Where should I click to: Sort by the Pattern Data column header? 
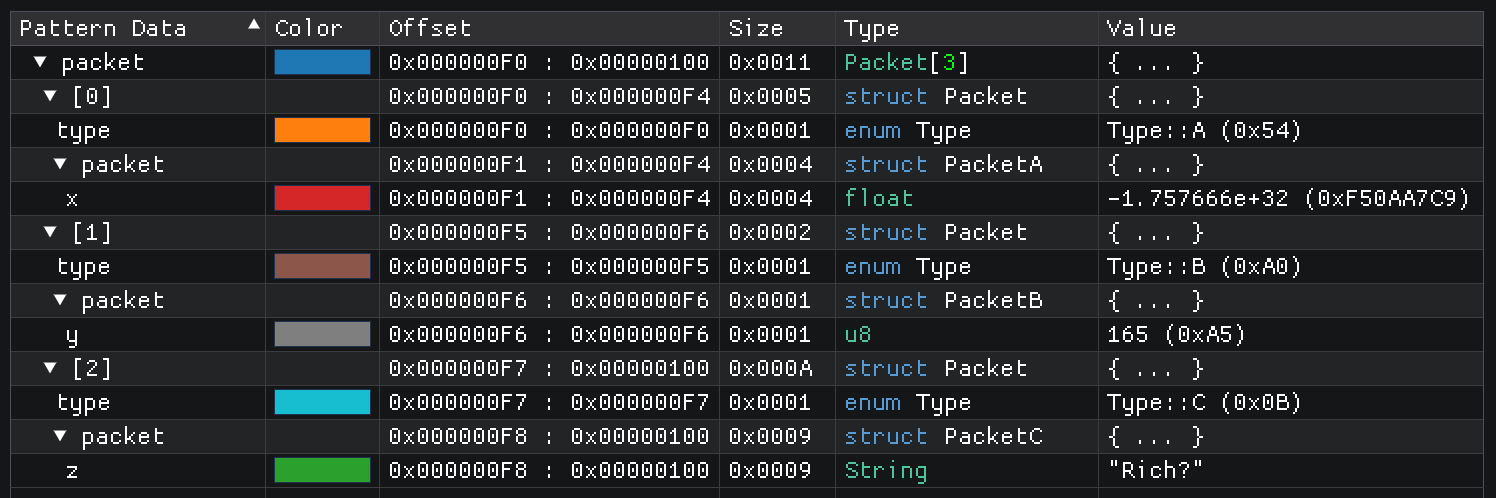coord(103,28)
